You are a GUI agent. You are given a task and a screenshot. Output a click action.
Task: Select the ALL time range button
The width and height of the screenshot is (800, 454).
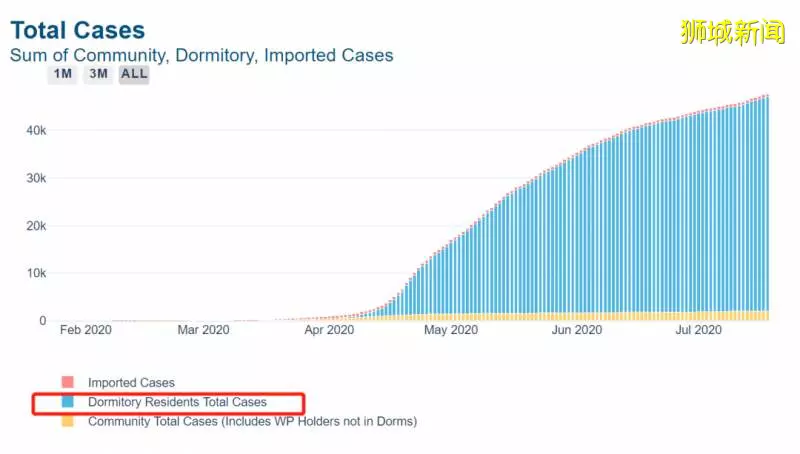[134, 74]
